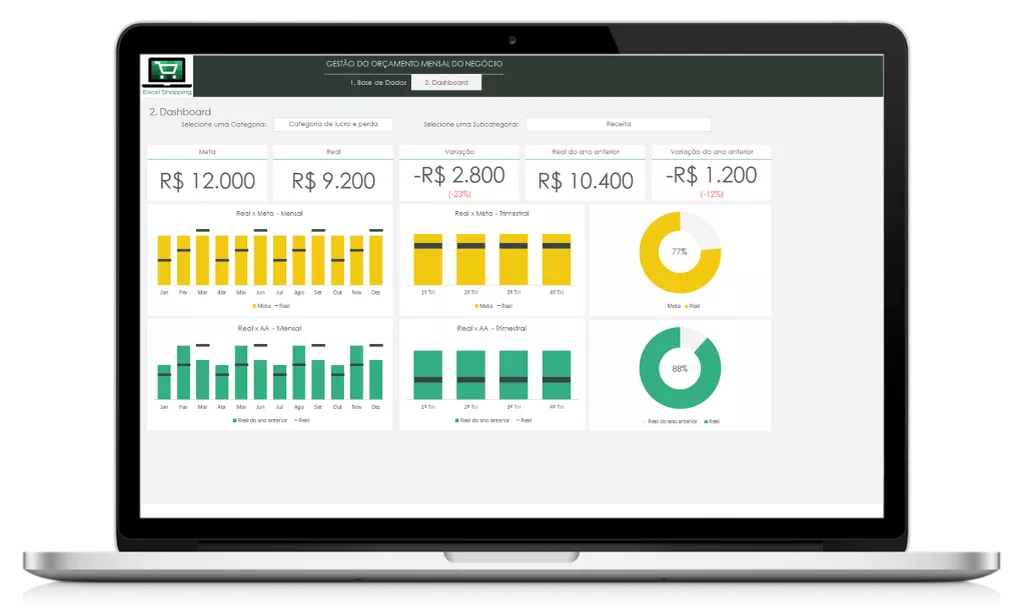Switch to the 2. Dashboard tab

446,82
